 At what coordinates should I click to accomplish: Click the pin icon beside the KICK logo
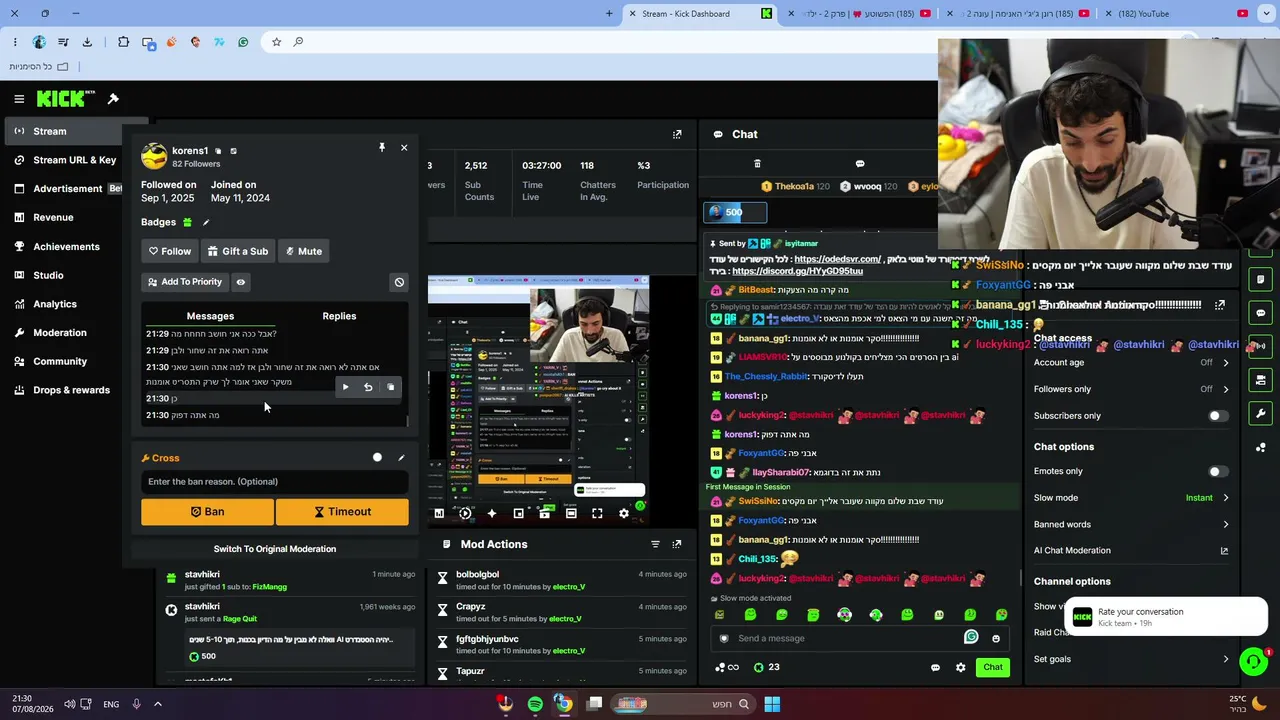click(113, 98)
